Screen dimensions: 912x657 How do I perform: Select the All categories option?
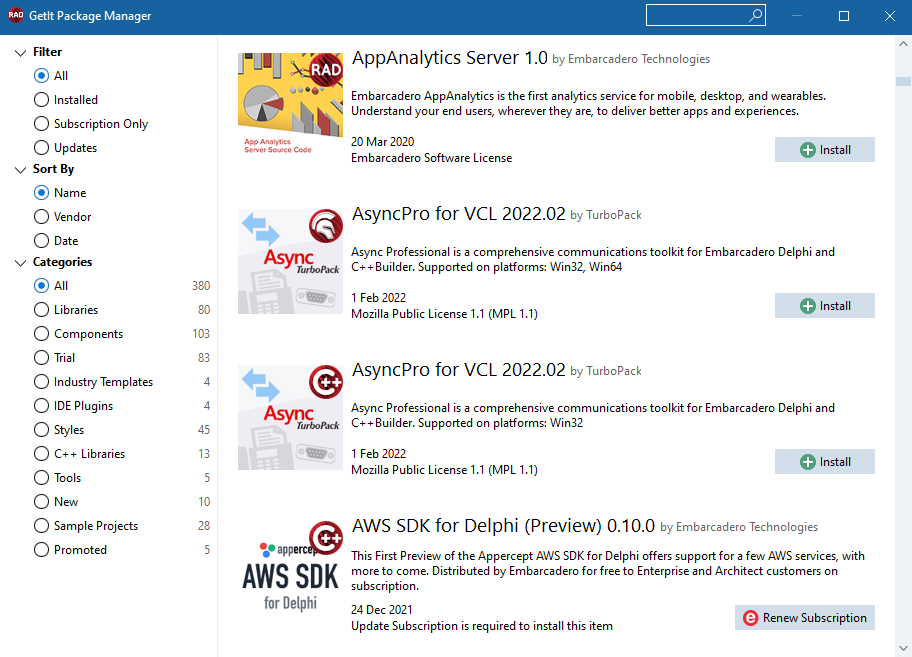(x=41, y=285)
